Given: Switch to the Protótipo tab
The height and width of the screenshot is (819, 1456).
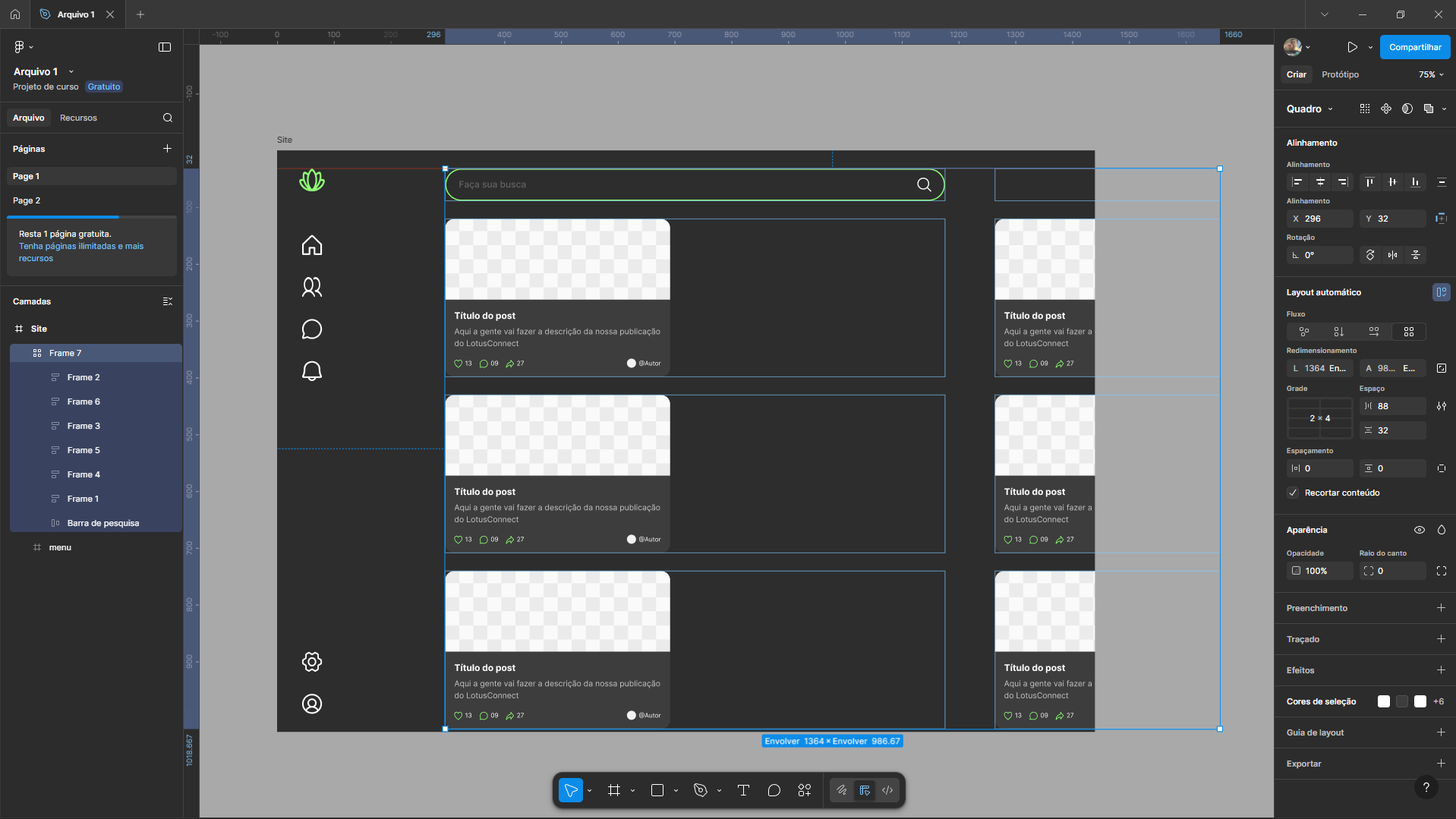Looking at the screenshot, I should [1340, 74].
